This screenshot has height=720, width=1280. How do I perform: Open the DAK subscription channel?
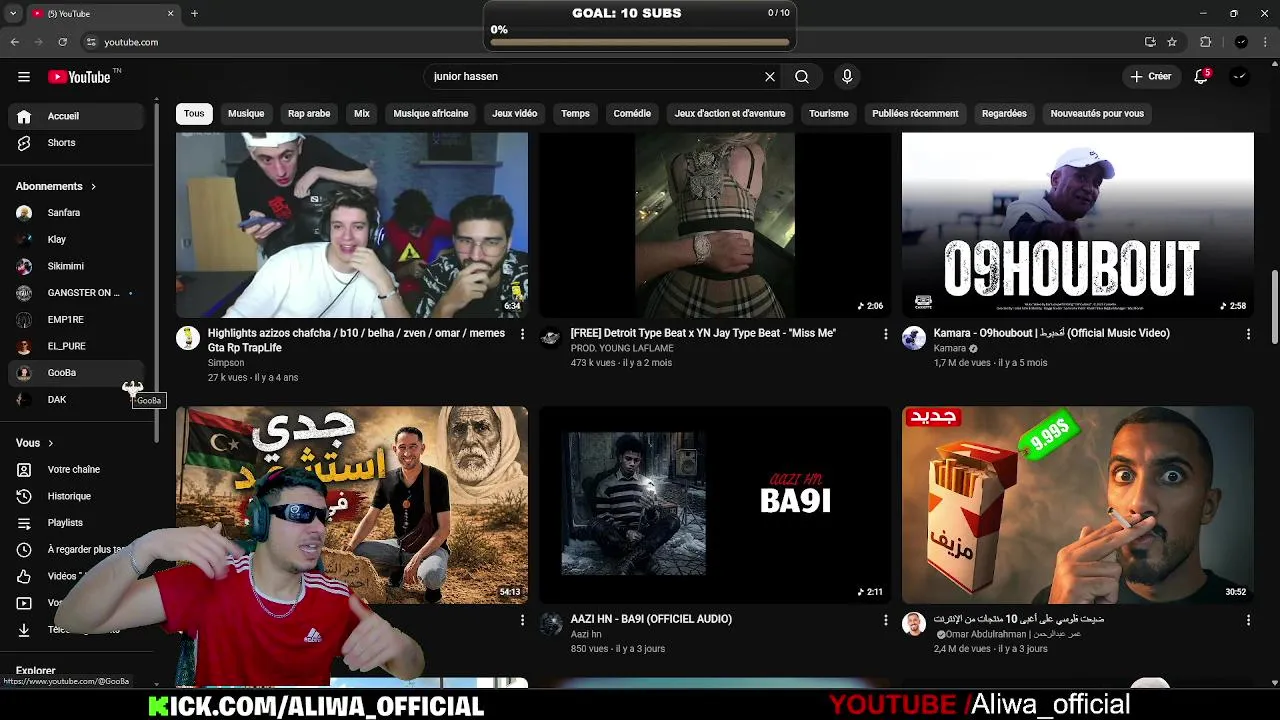(76, 400)
